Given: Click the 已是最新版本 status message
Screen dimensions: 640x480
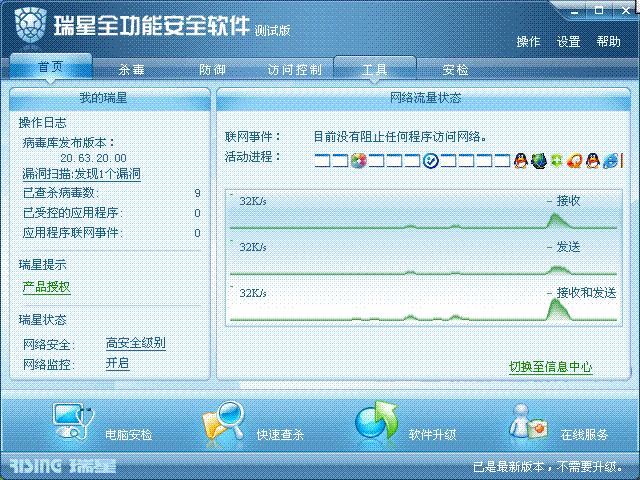Looking at the screenshot, I should click(548, 467).
